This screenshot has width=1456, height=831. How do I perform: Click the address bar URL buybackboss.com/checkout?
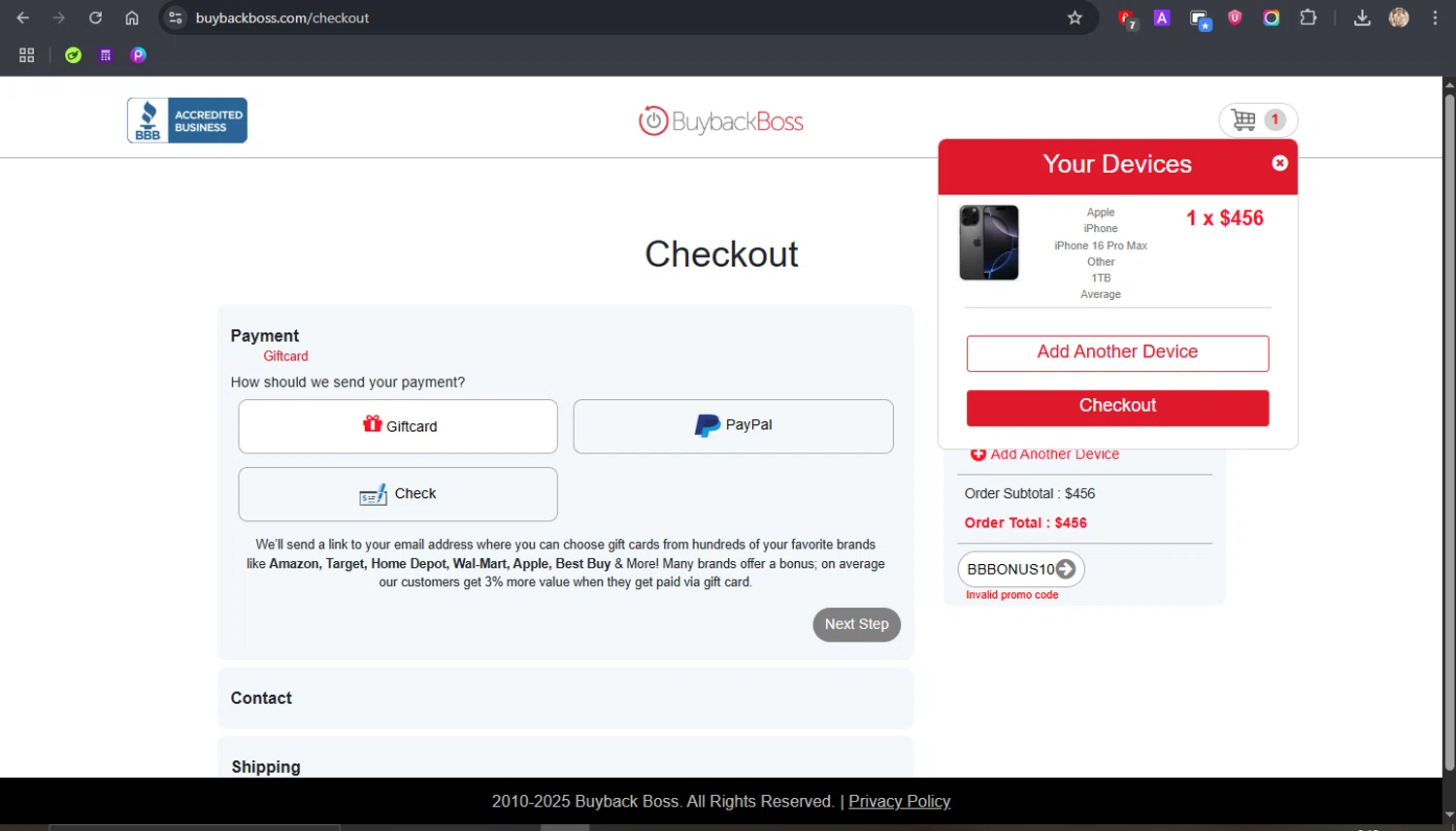coord(282,17)
